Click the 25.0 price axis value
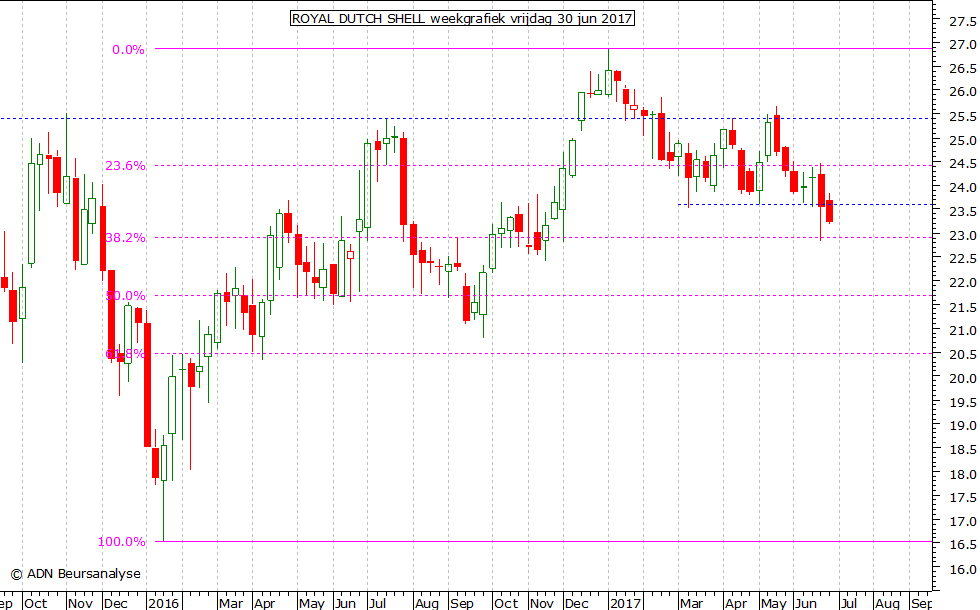980x610 pixels. click(x=962, y=141)
